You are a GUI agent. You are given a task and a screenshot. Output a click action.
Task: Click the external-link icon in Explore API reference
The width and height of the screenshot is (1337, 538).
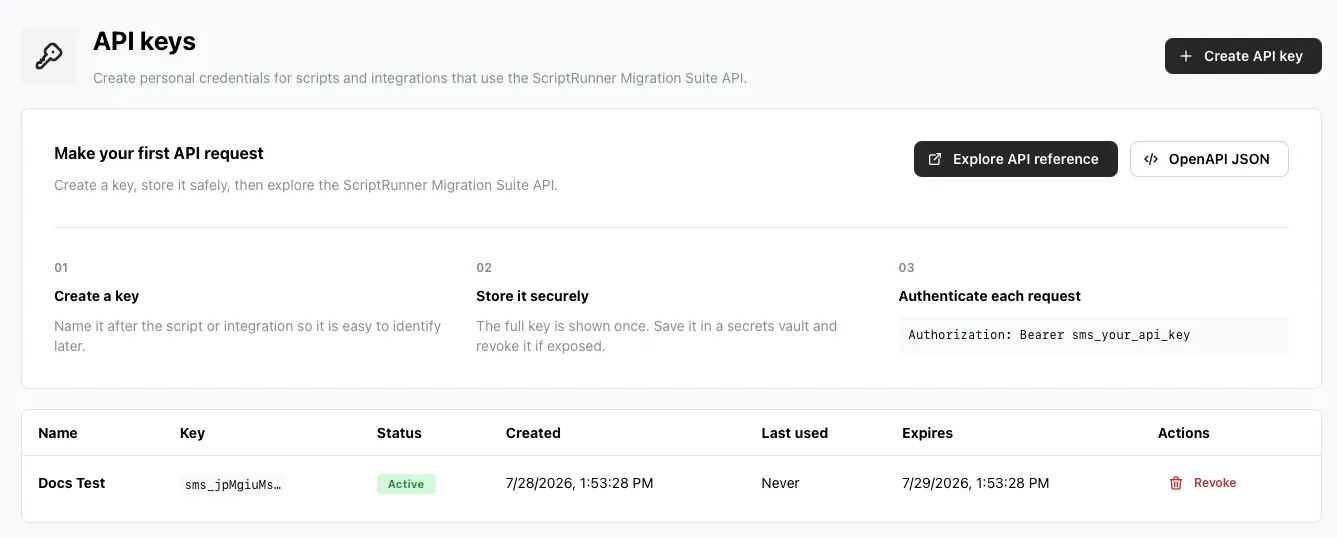pyautogui.click(x=935, y=159)
